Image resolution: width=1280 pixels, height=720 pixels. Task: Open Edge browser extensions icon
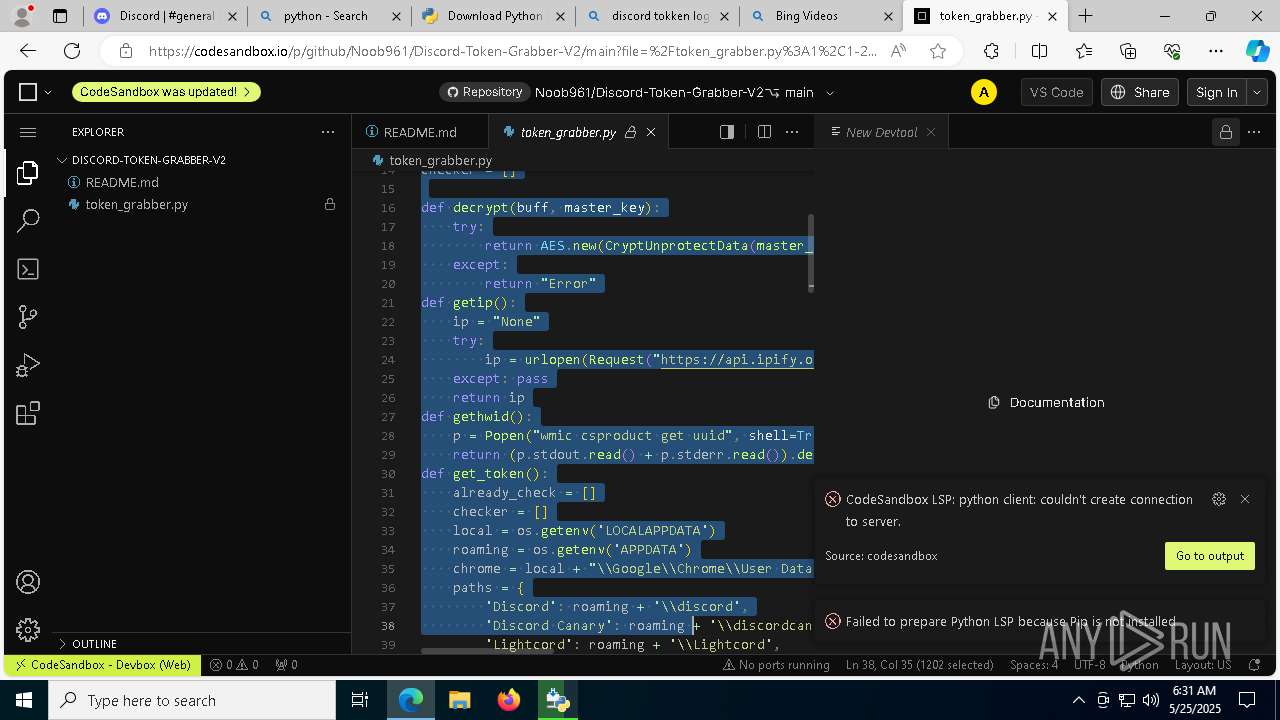click(x=991, y=52)
